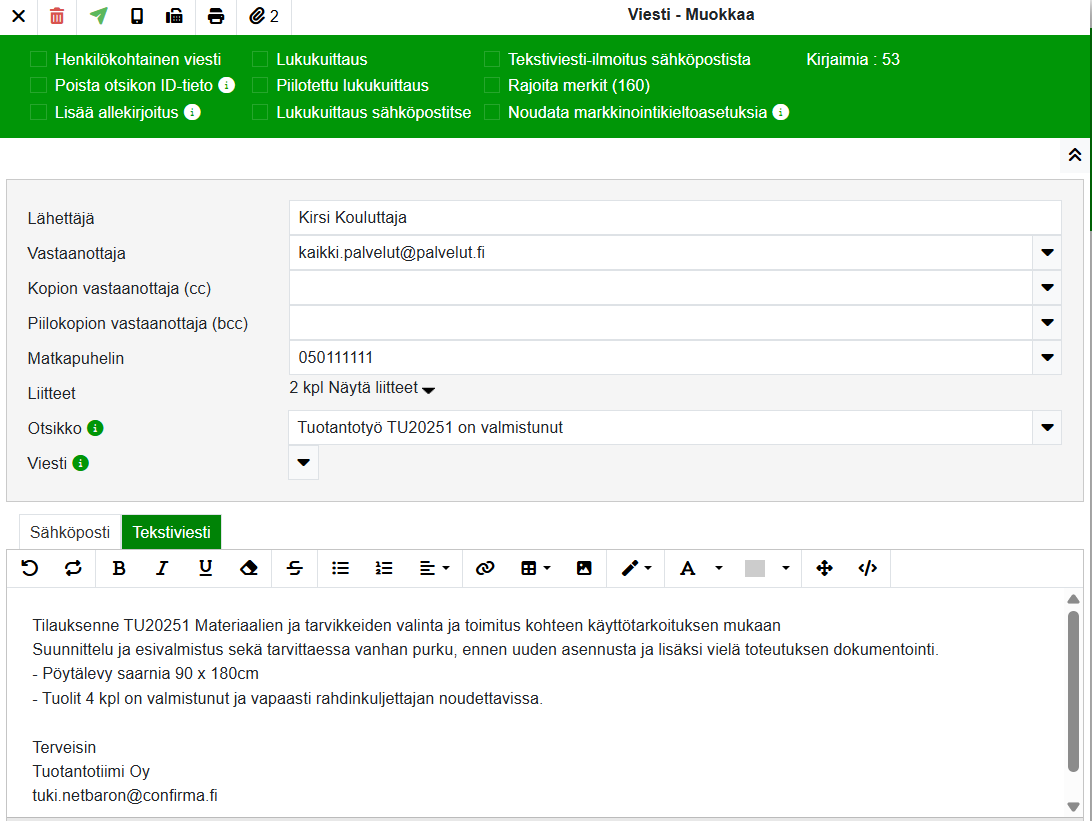Insert a hyperlink with the link icon

click(485, 568)
